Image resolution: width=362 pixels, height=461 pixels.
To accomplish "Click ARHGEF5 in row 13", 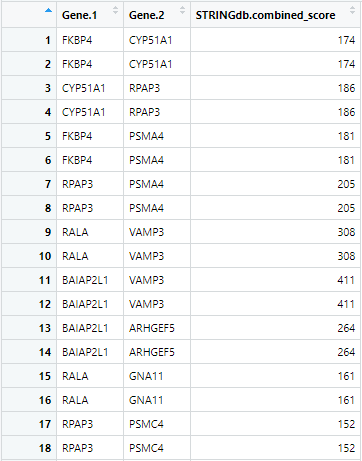I will pyautogui.click(x=152, y=328).
